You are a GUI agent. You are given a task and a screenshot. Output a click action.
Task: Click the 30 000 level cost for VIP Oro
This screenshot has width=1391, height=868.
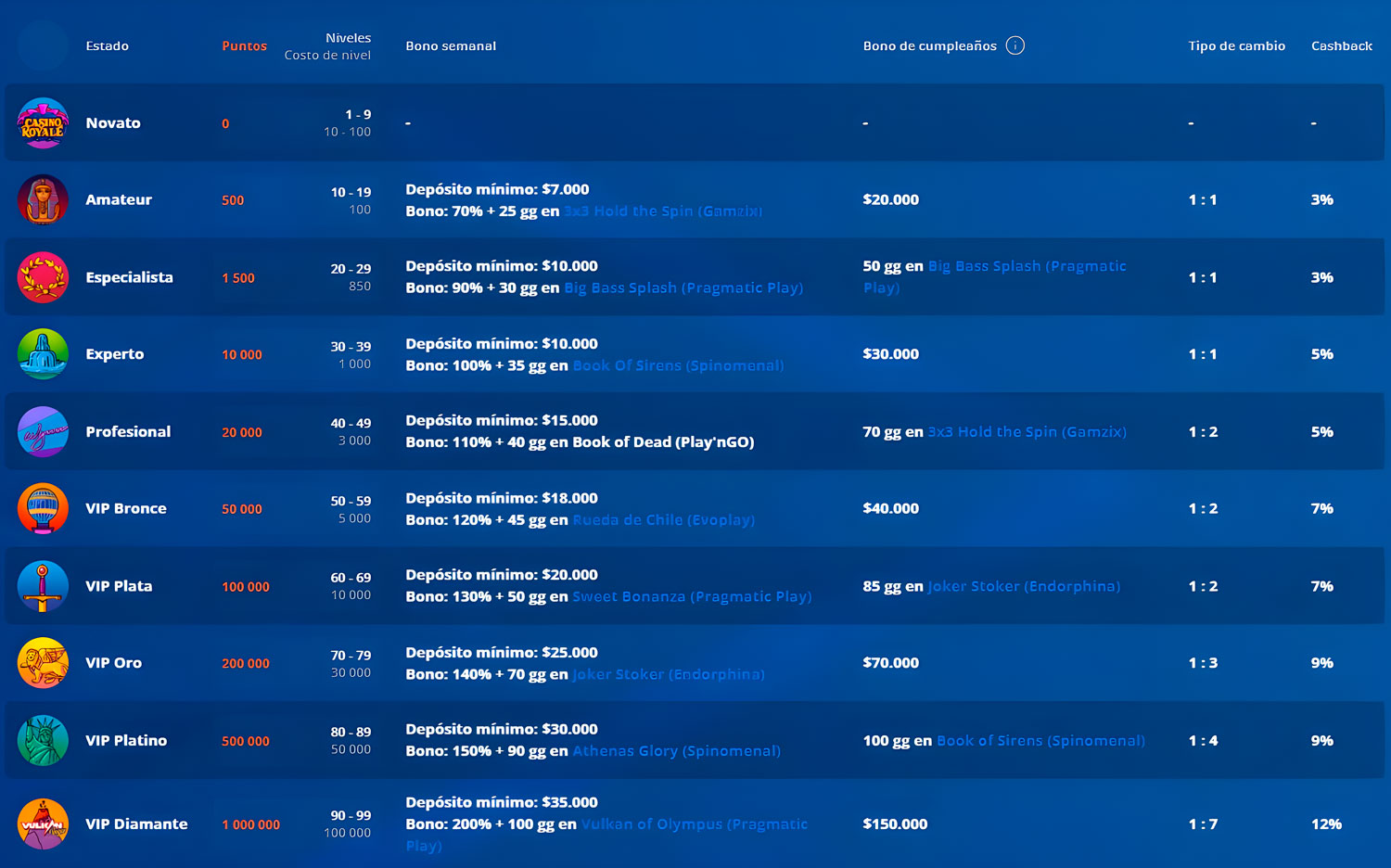pyautogui.click(x=351, y=672)
